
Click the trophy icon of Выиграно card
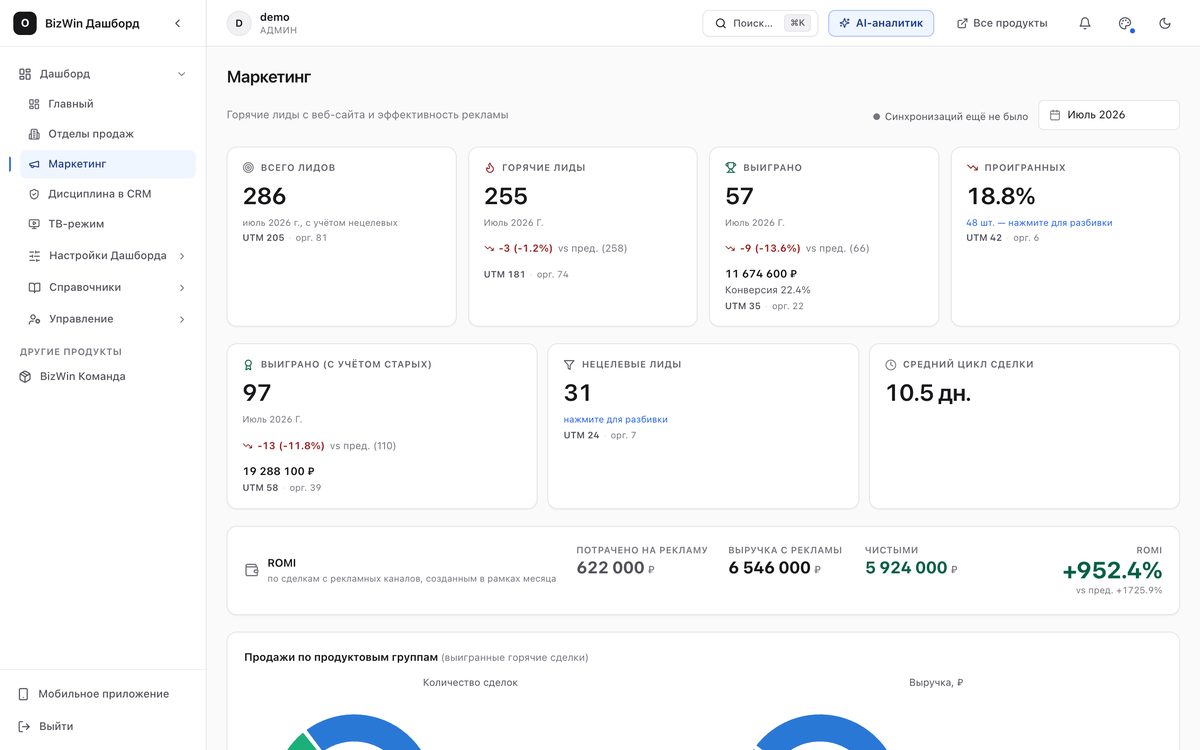pos(731,168)
